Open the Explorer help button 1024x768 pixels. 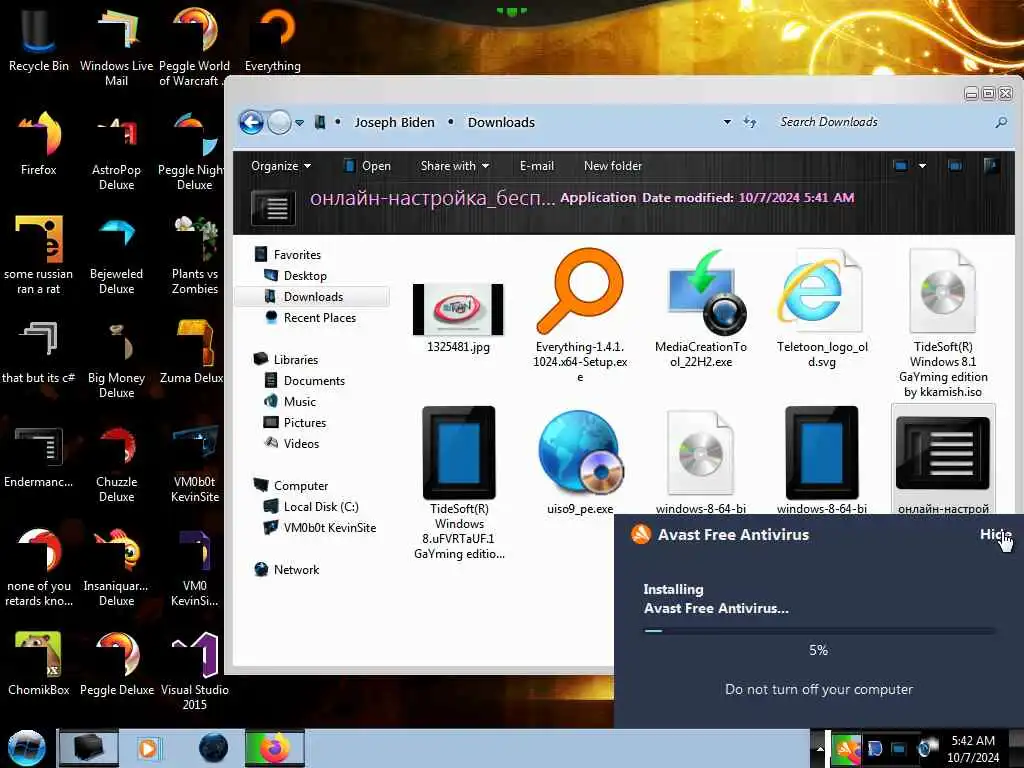click(x=991, y=165)
